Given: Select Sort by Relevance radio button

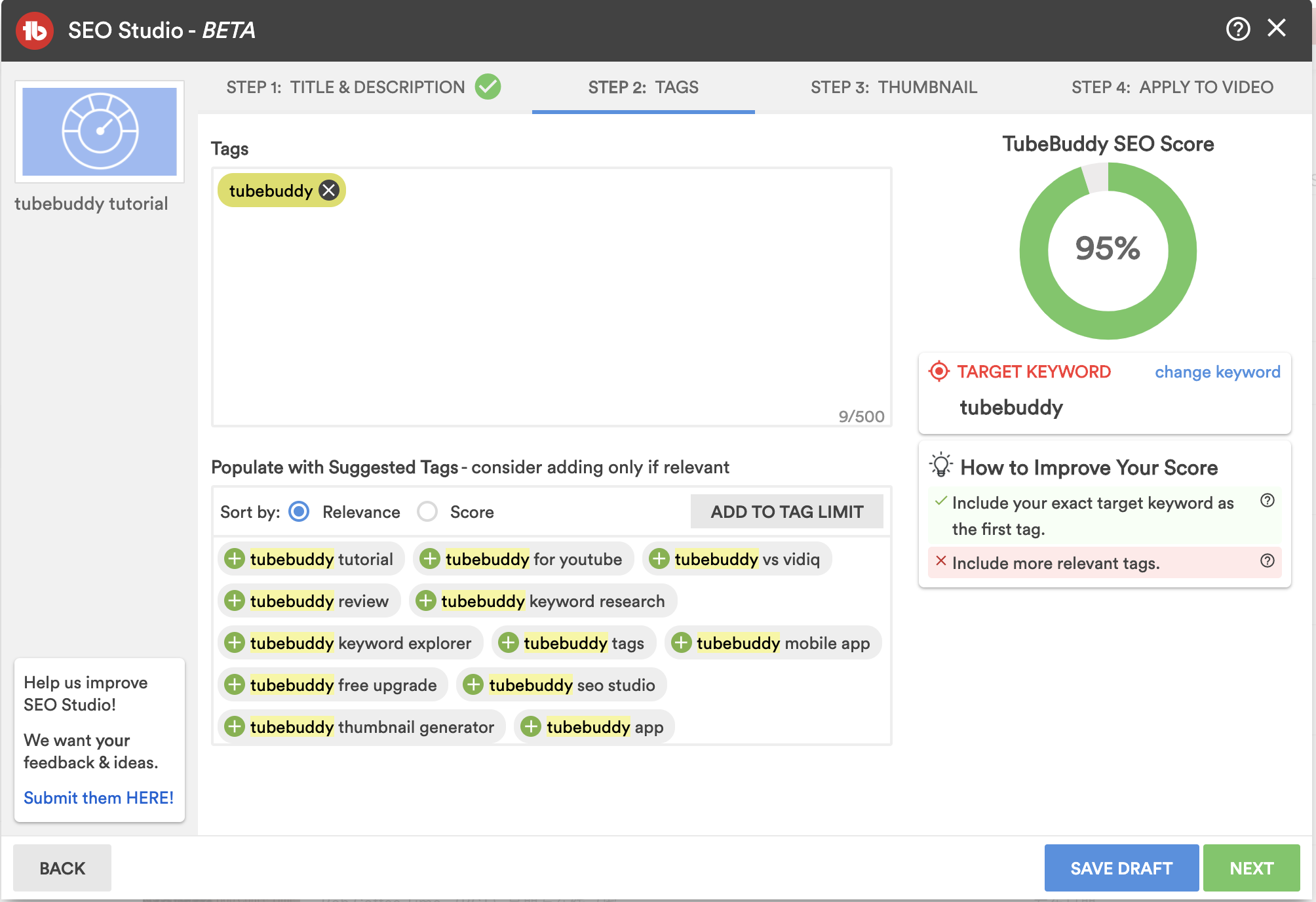Looking at the screenshot, I should (299, 511).
